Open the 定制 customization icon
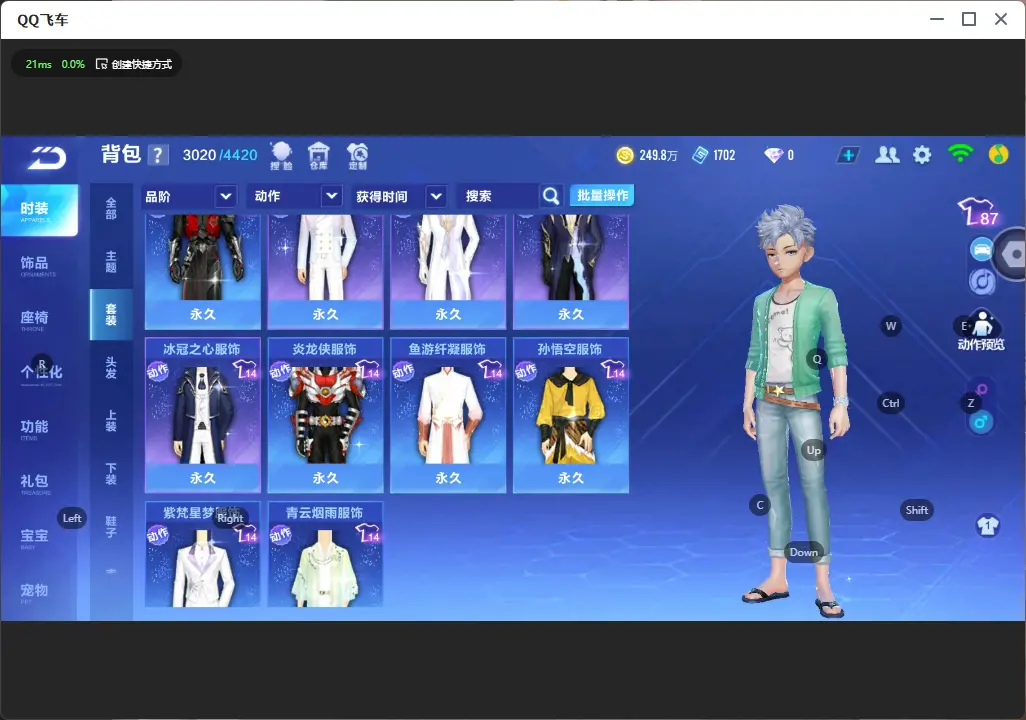This screenshot has height=720, width=1026. (357, 156)
